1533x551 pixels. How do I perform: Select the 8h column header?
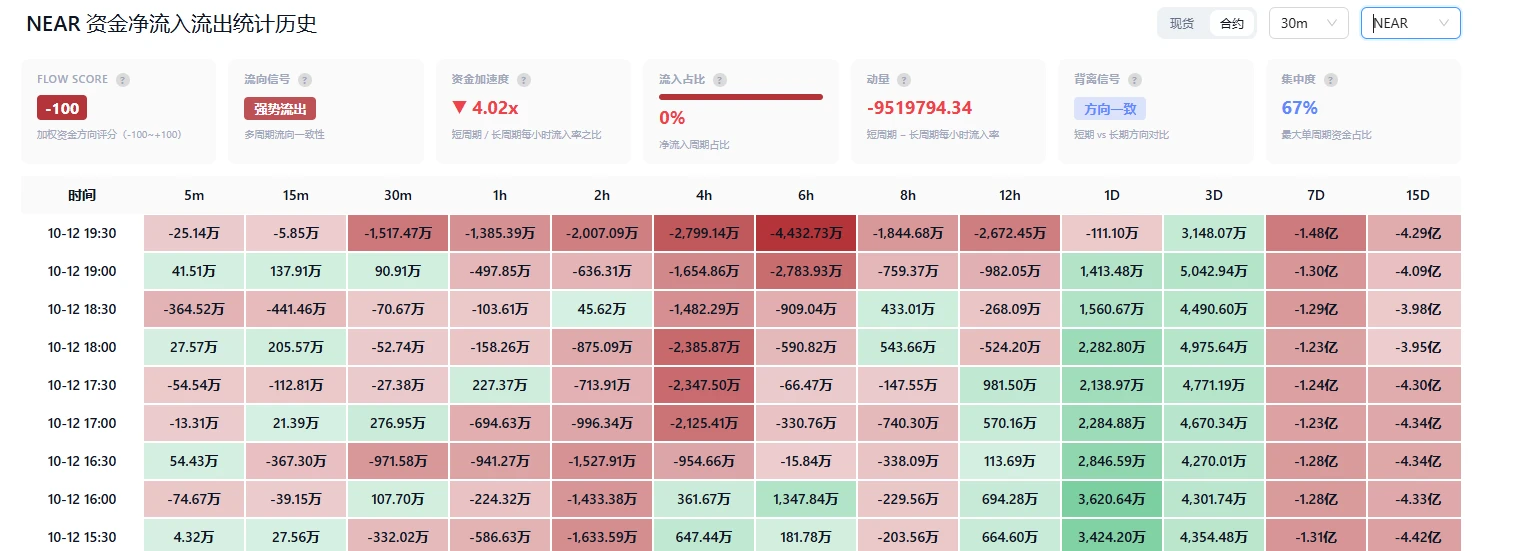pyautogui.click(x=908, y=195)
